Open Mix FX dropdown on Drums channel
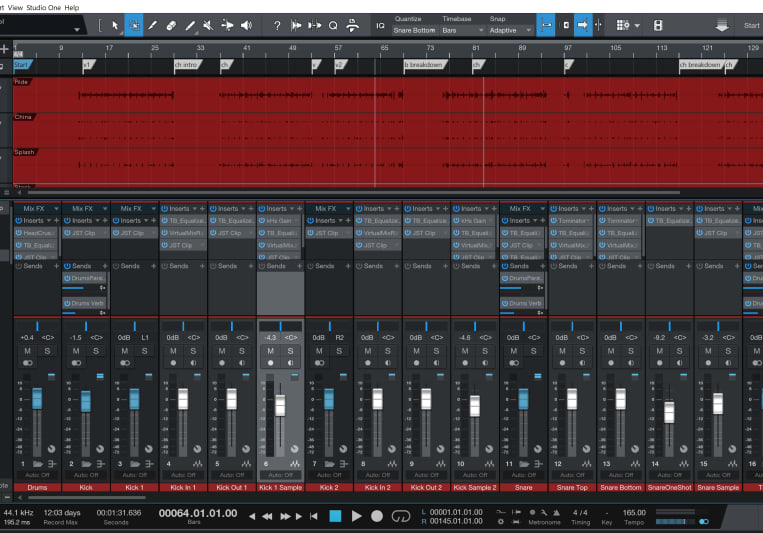Image resolution: width=763 pixels, height=533 pixels. (56, 209)
